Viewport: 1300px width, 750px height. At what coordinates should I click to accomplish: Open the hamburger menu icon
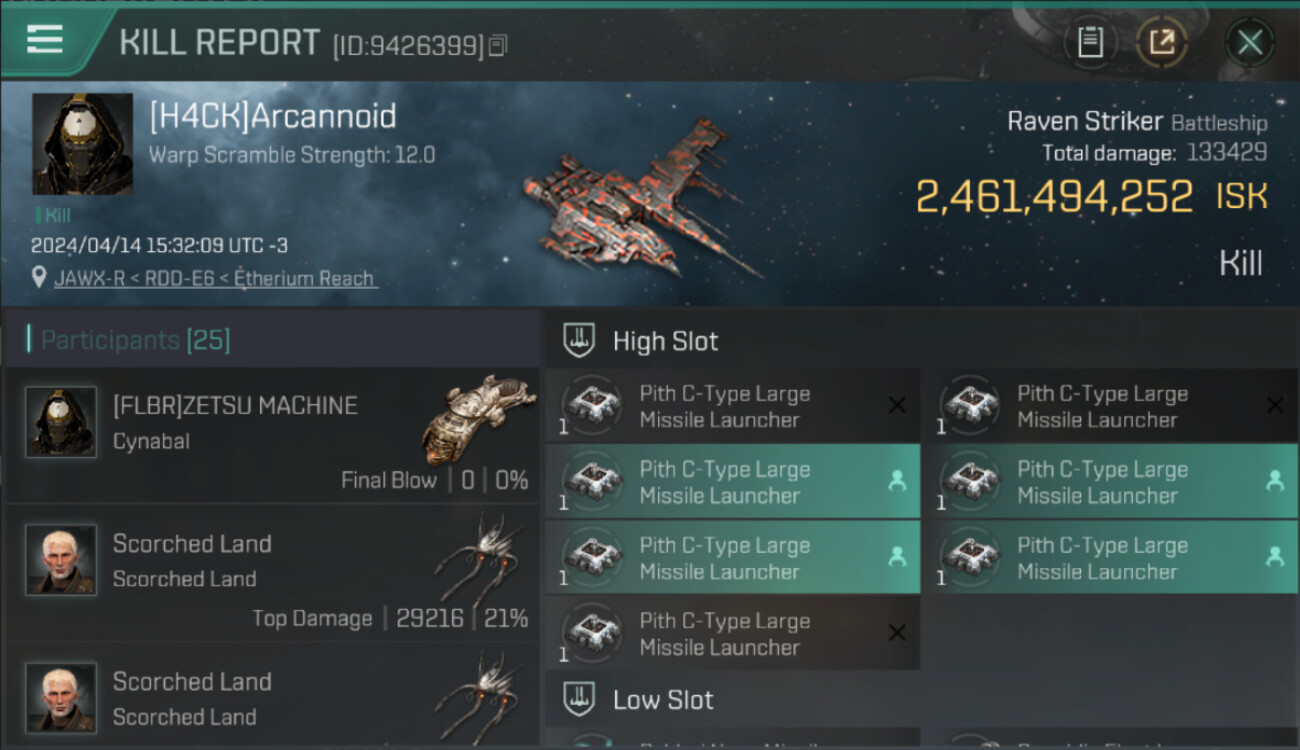pos(45,40)
